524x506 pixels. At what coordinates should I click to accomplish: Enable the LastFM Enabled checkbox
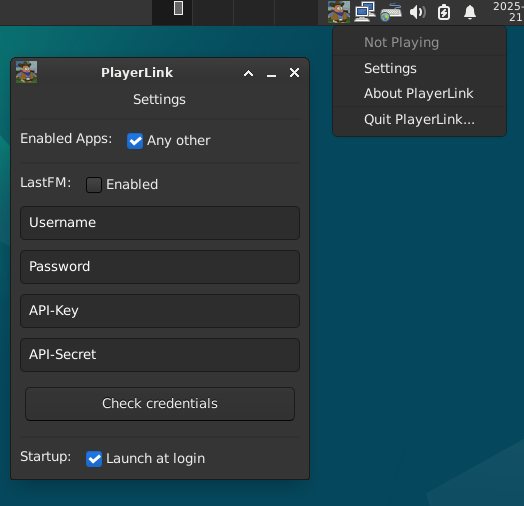tap(94, 185)
